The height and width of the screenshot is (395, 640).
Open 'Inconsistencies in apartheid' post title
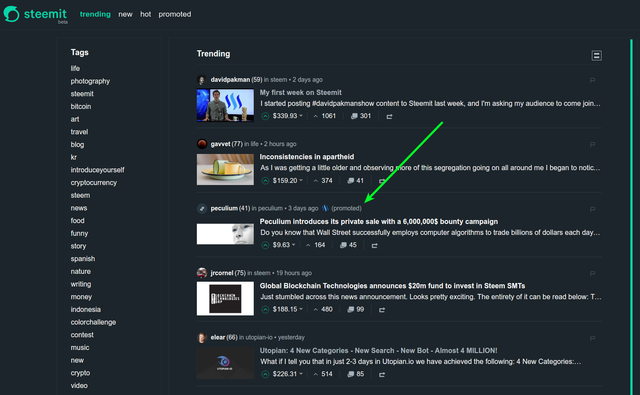click(307, 157)
